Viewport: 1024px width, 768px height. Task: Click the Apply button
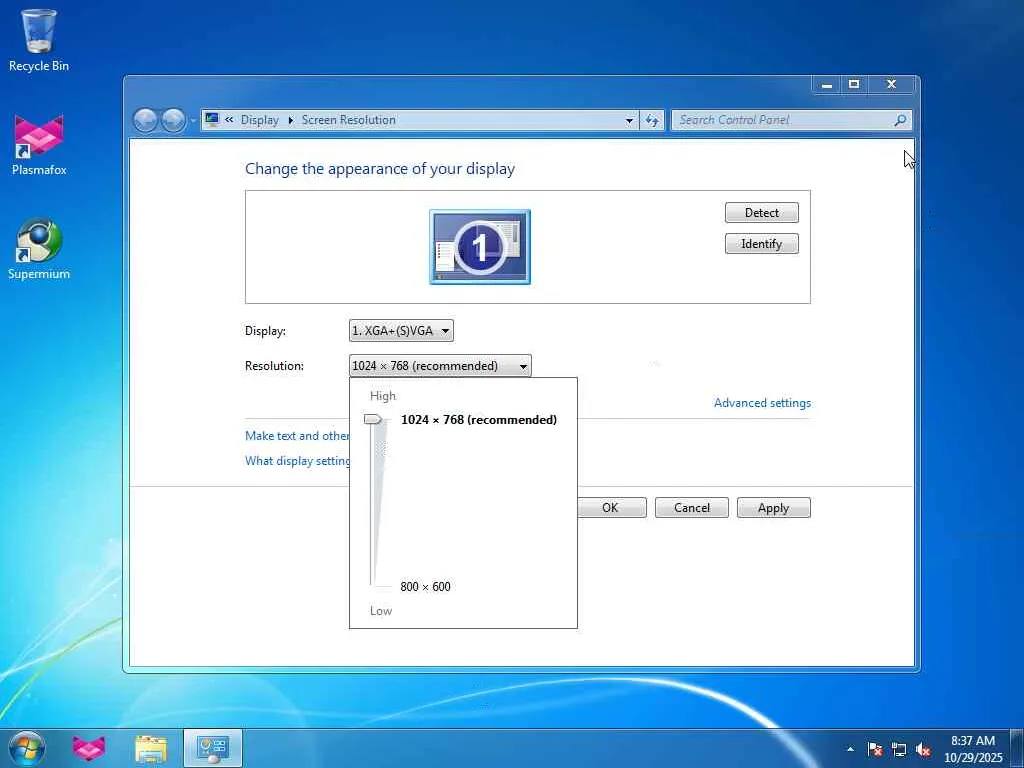click(773, 508)
